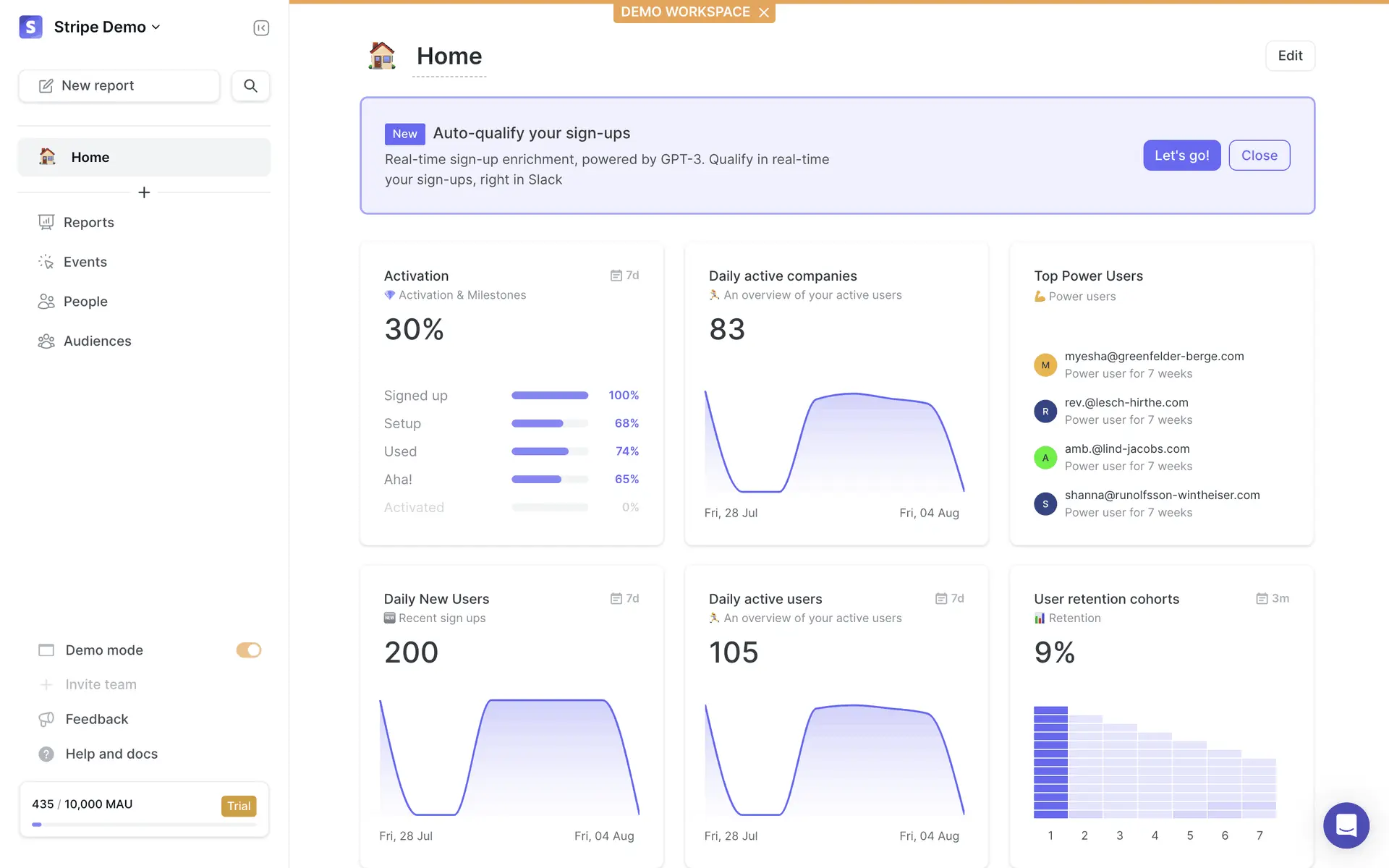The image size is (1389, 868).
Task: Open the chat support bubble
Action: coord(1346,825)
